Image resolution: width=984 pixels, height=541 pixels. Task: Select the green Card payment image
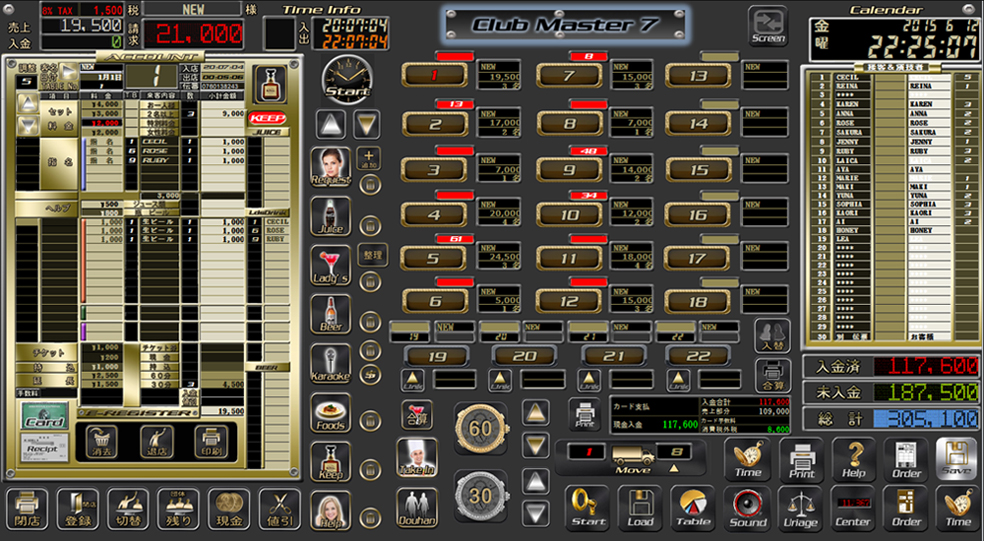pos(45,417)
